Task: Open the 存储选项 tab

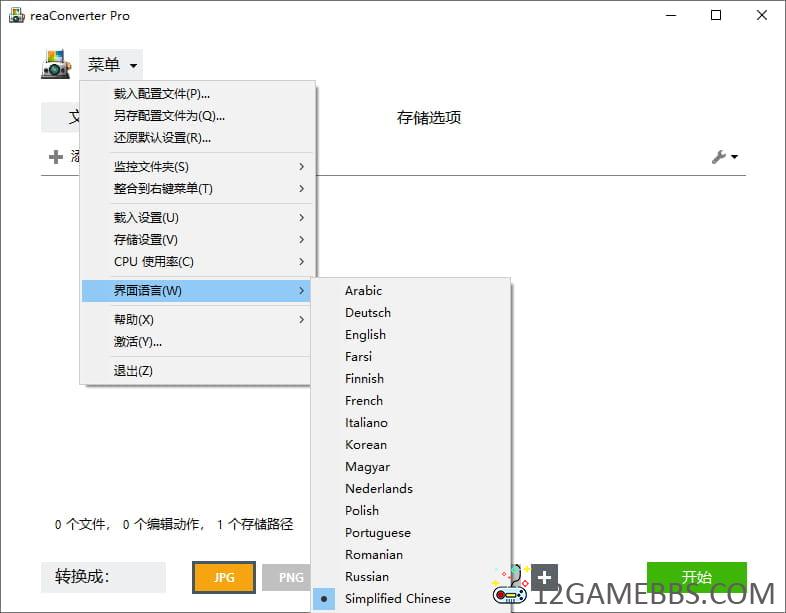Action: tap(429, 117)
